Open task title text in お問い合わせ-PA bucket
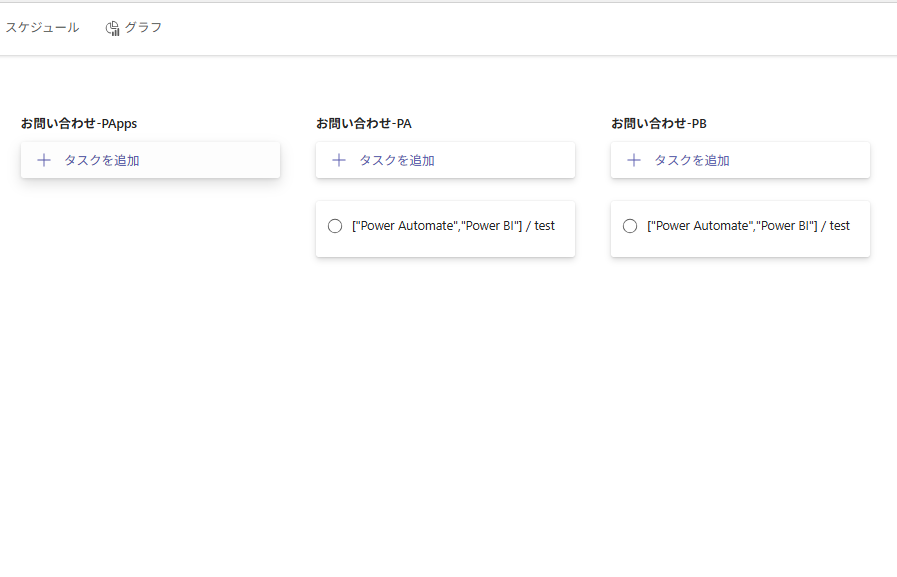Screen dimensions: 897x577 coord(453,226)
